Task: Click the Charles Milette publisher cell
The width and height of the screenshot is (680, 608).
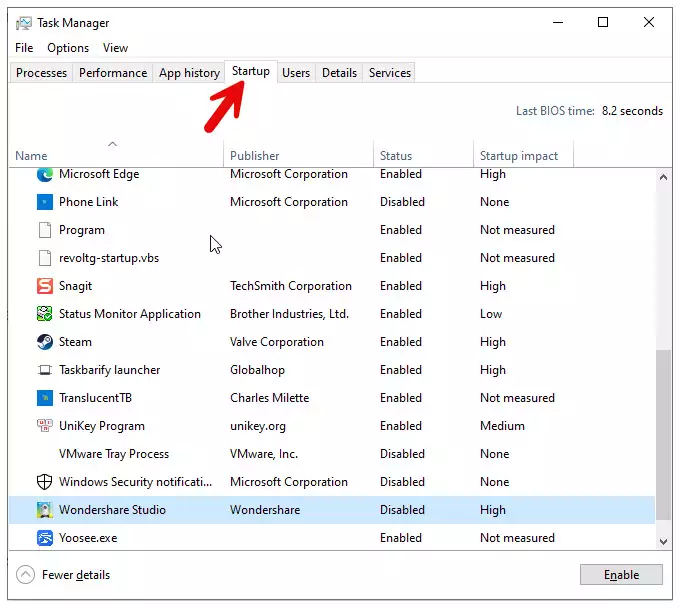Action: click(269, 398)
